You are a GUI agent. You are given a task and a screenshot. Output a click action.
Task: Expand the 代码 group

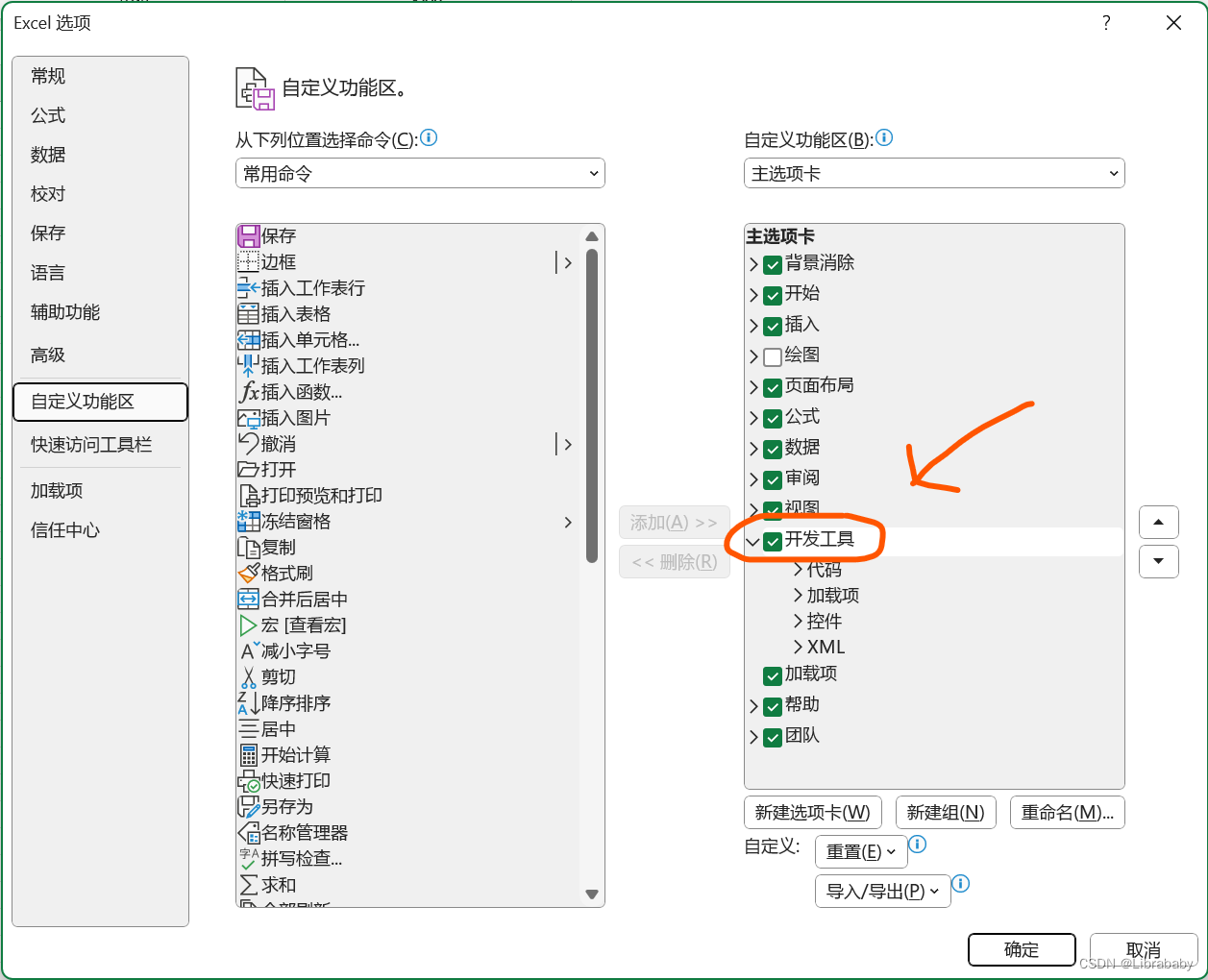(x=799, y=569)
